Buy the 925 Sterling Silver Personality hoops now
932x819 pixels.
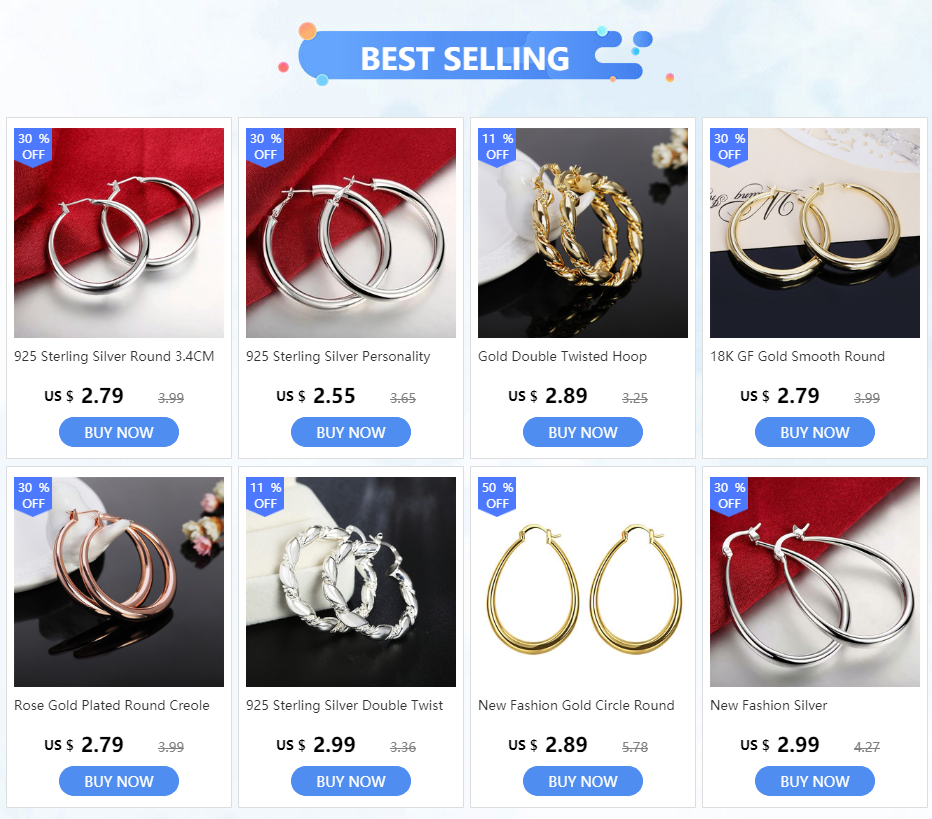[351, 432]
